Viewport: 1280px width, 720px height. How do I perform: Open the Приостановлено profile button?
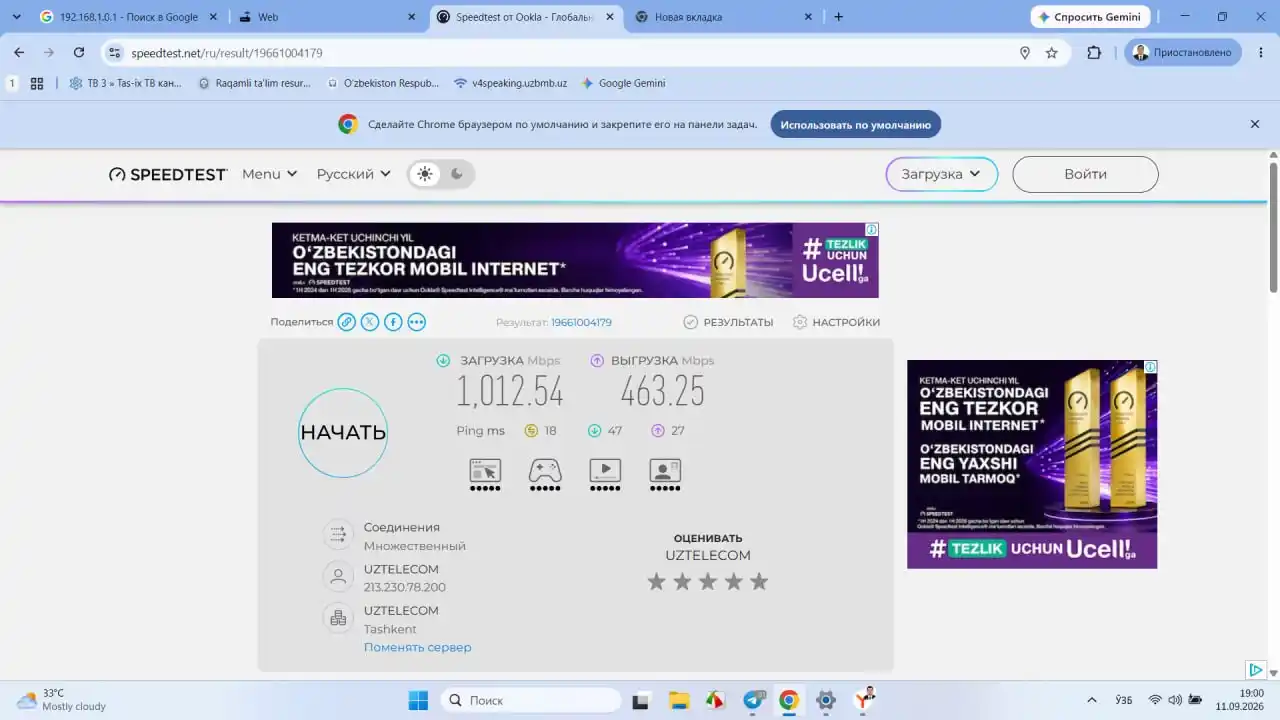1183,52
